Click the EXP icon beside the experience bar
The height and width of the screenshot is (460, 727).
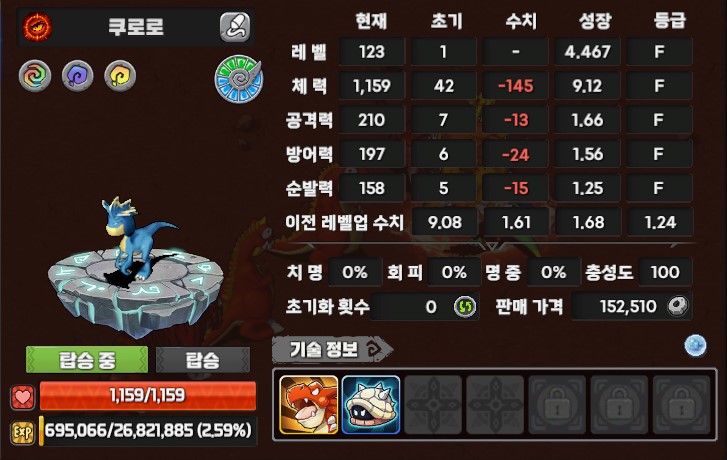point(23,432)
